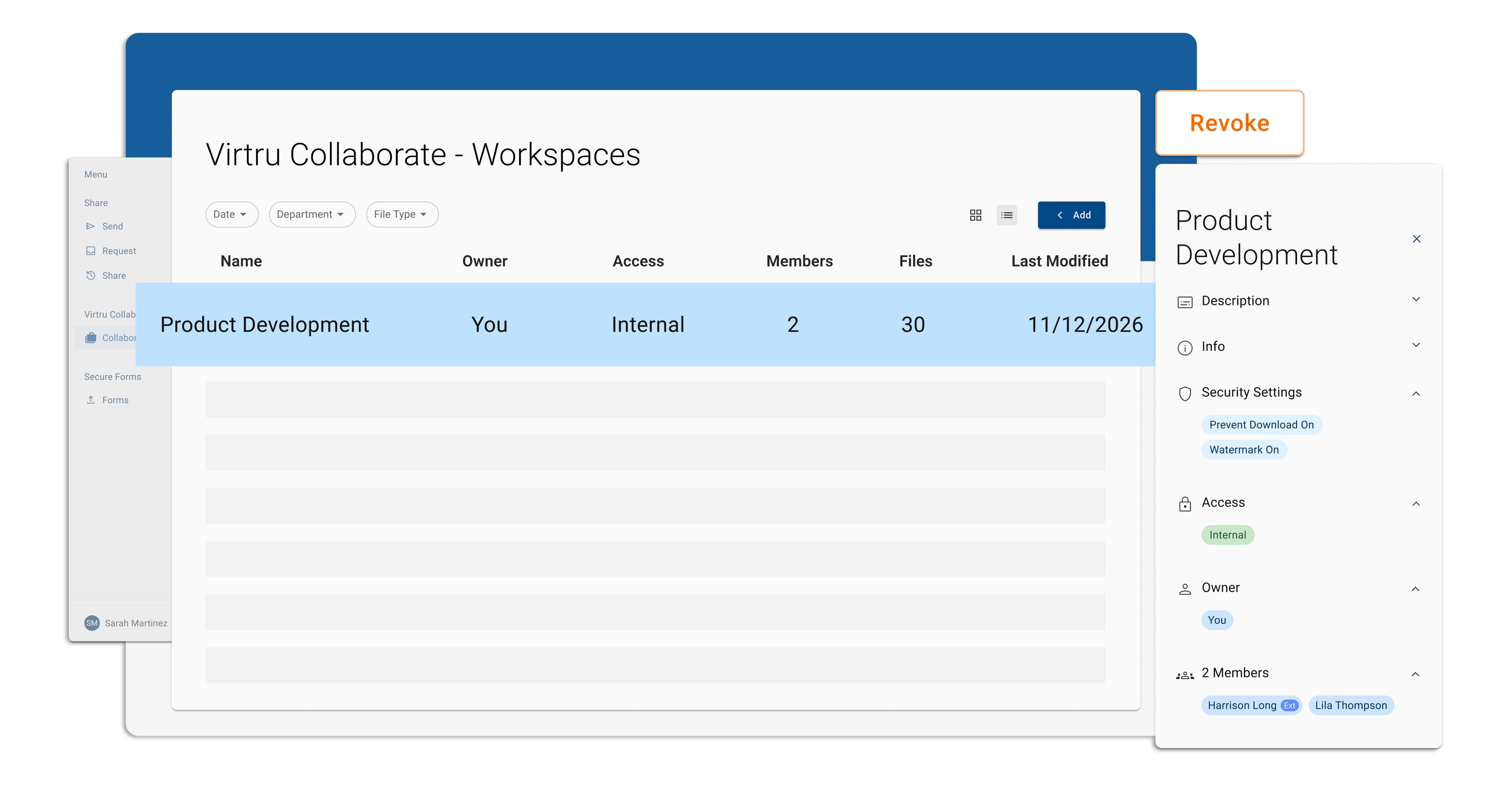Screen dimensions: 1512x786
Task: Click the Files column header
Action: click(916, 260)
